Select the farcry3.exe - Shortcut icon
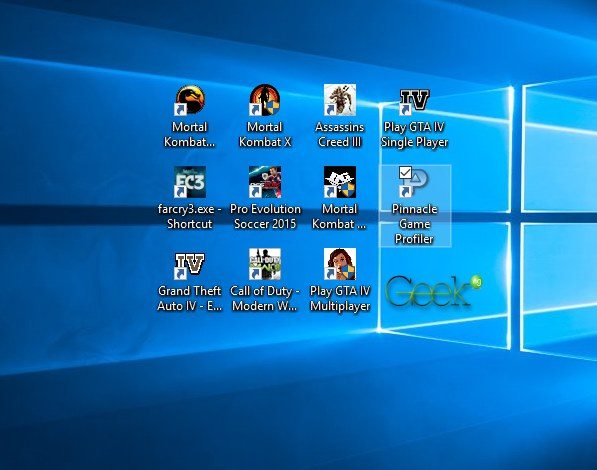The image size is (597, 470). pyautogui.click(x=190, y=182)
